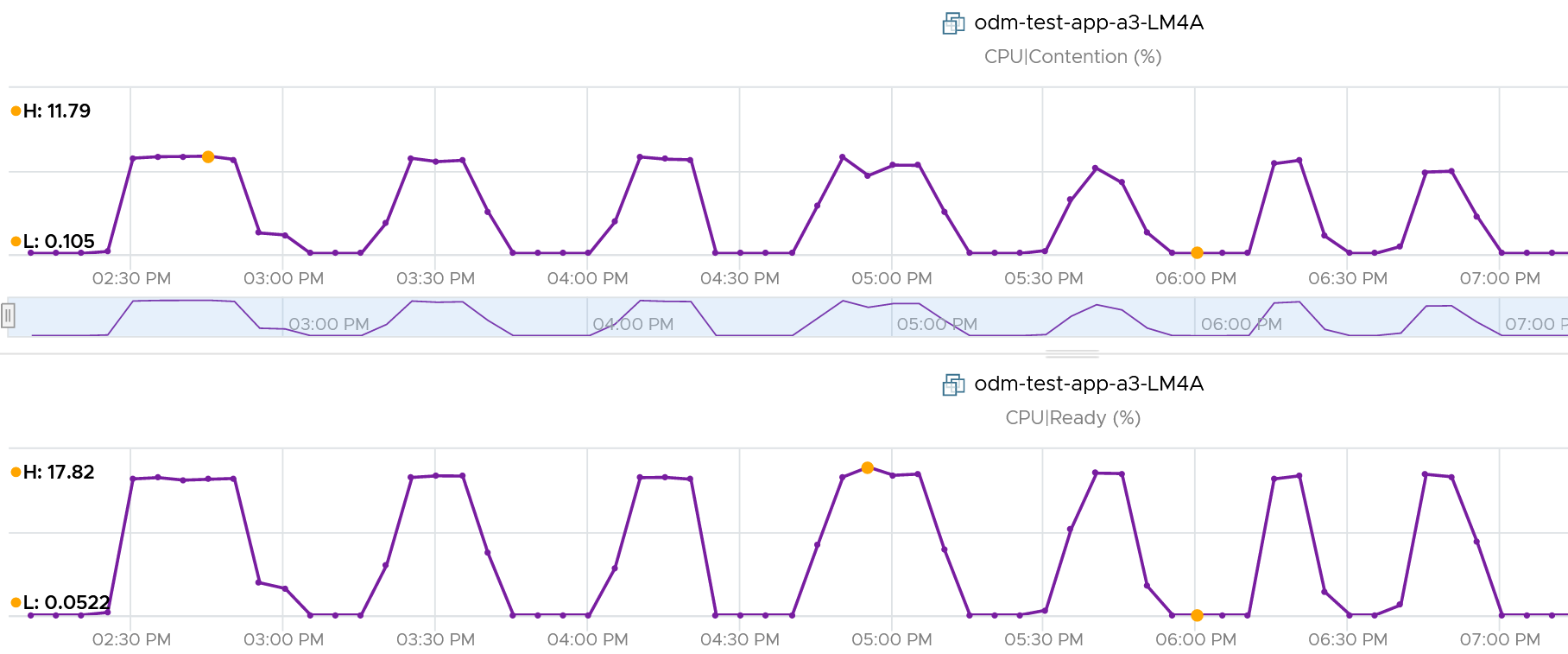Click the H: 17.82 high value indicator

pos(53,472)
